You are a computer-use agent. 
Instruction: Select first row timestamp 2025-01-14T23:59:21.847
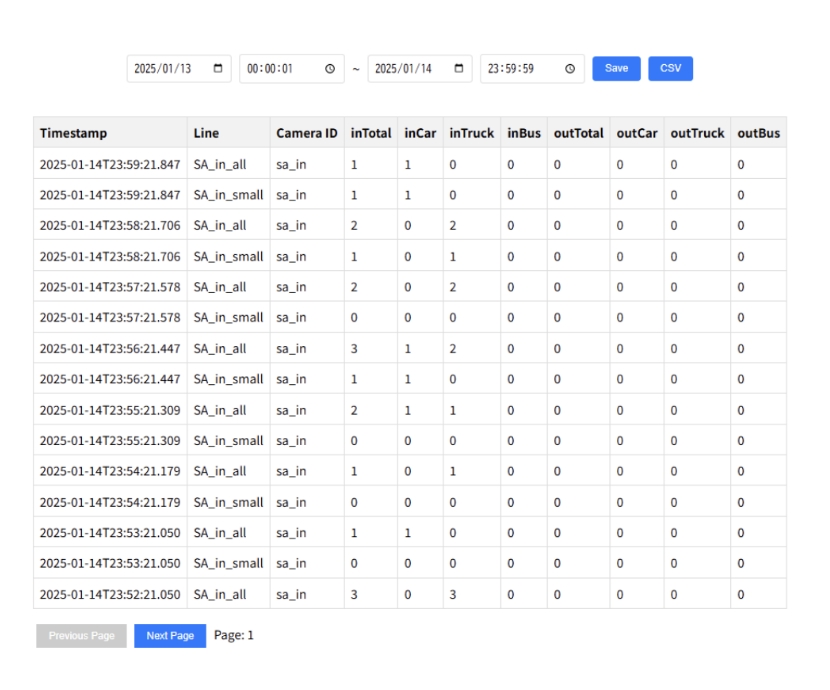click(x=110, y=164)
